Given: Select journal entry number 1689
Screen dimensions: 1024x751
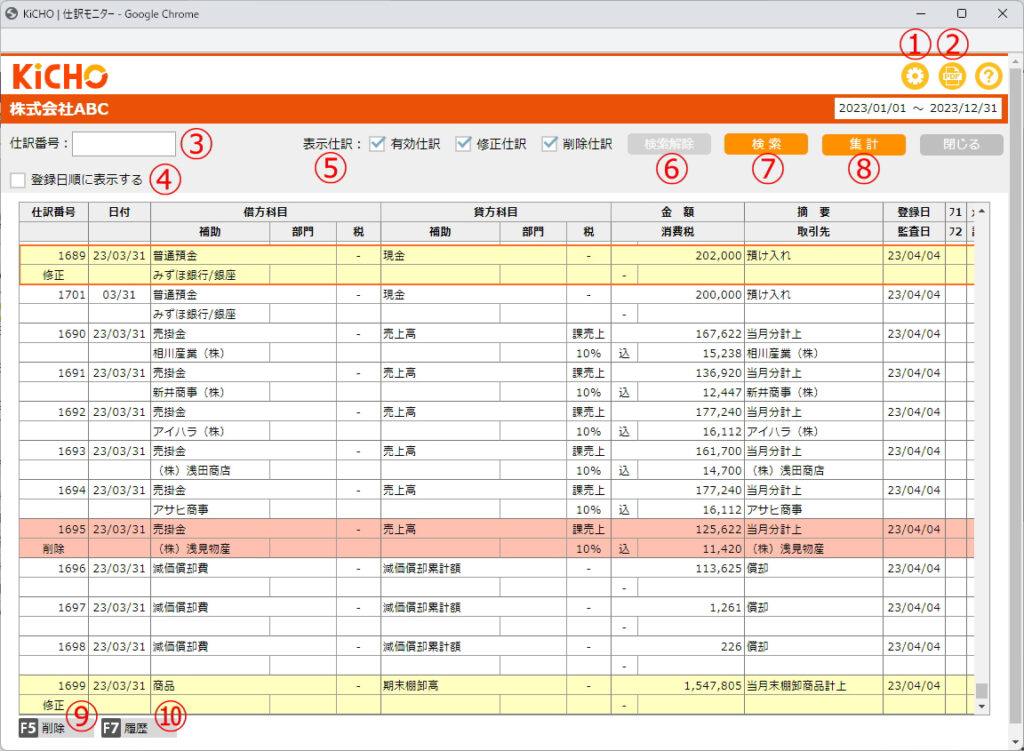Looking at the screenshot, I should pos(71,255).
